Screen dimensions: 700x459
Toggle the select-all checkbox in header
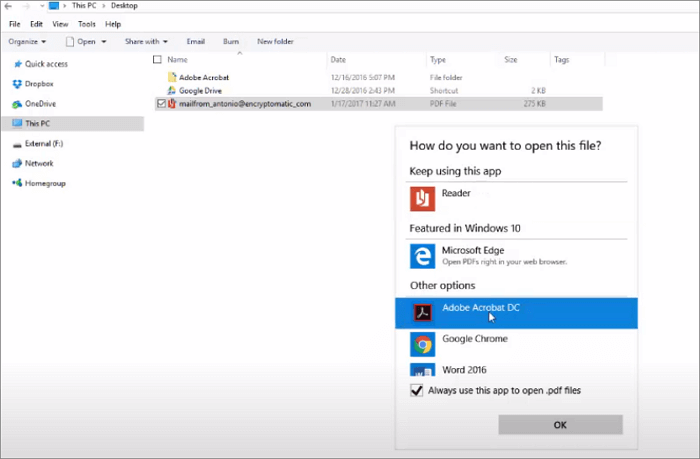click(157, 59)
